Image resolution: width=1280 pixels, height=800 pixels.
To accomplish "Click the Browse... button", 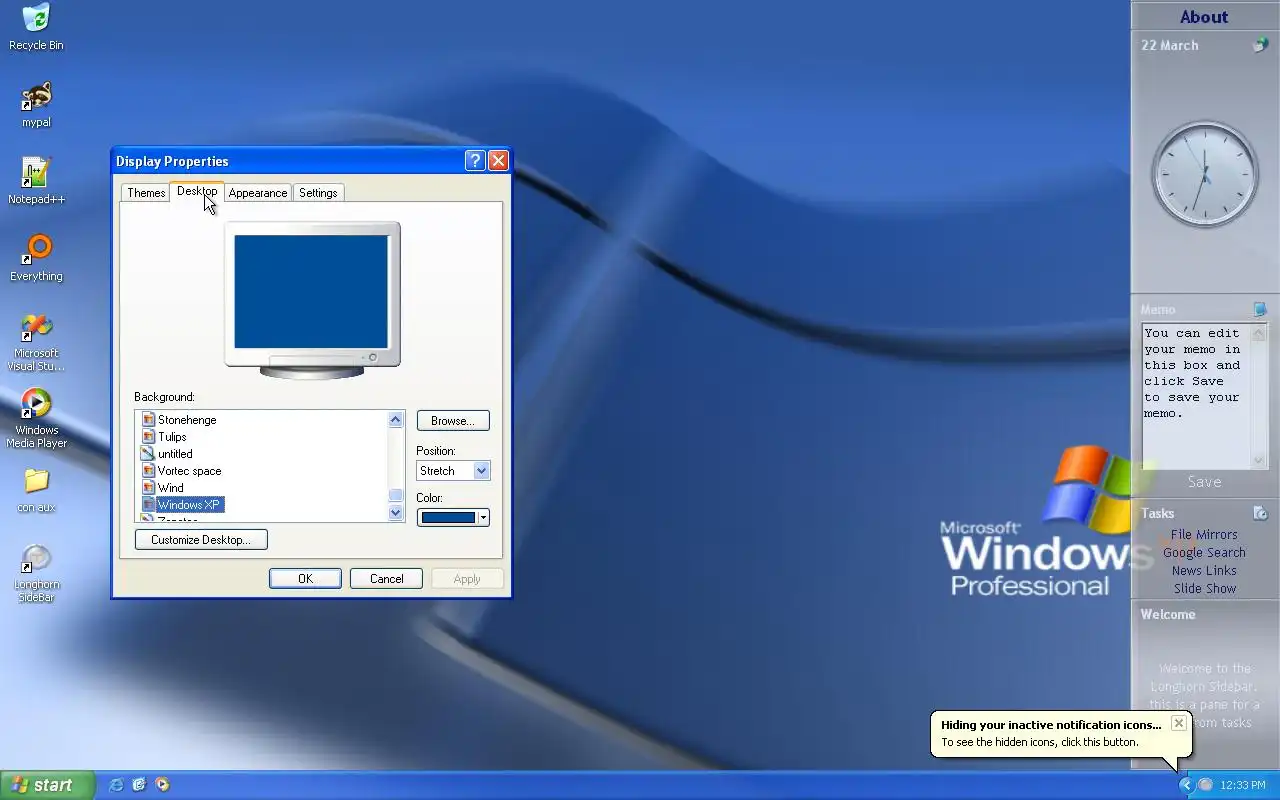I will [453, 421].
